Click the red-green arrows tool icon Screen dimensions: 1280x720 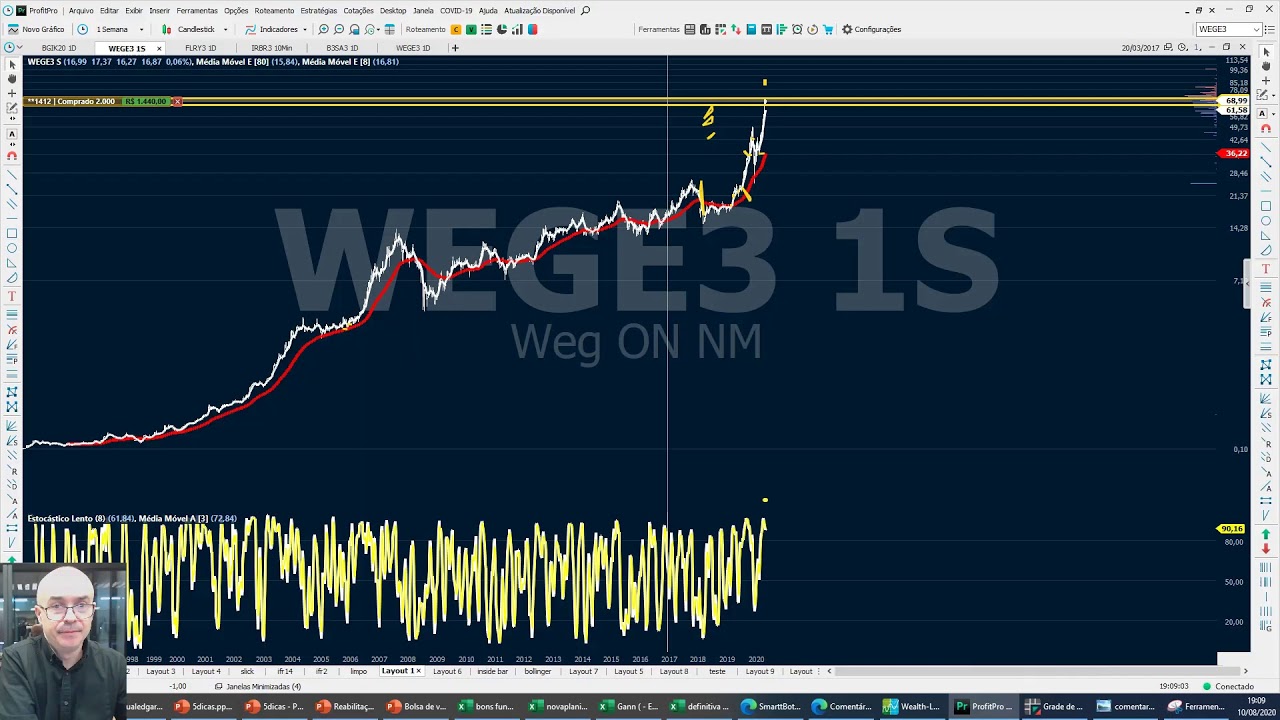click(x=736, y=29)
